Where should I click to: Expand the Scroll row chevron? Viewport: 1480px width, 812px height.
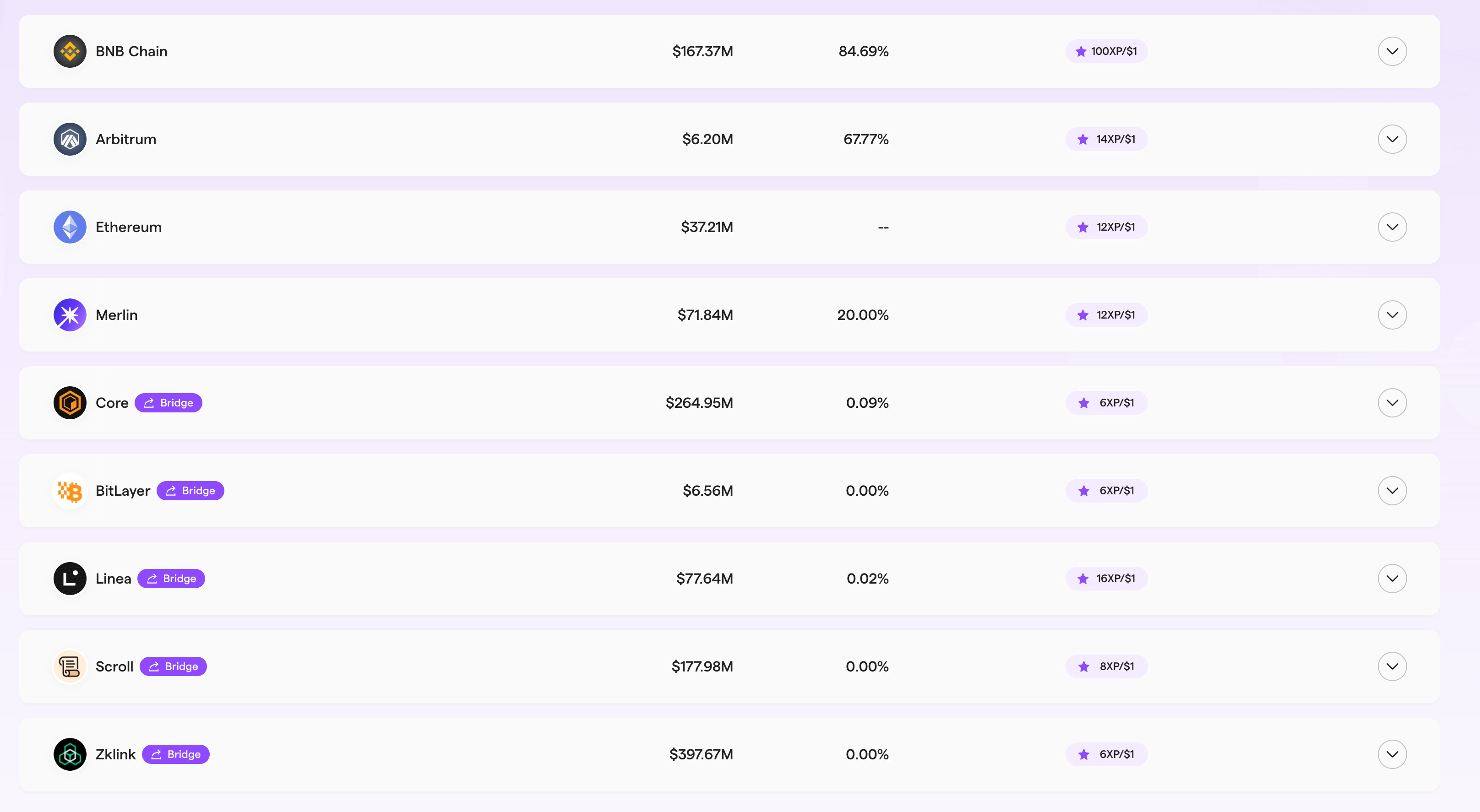point(1392,666)
